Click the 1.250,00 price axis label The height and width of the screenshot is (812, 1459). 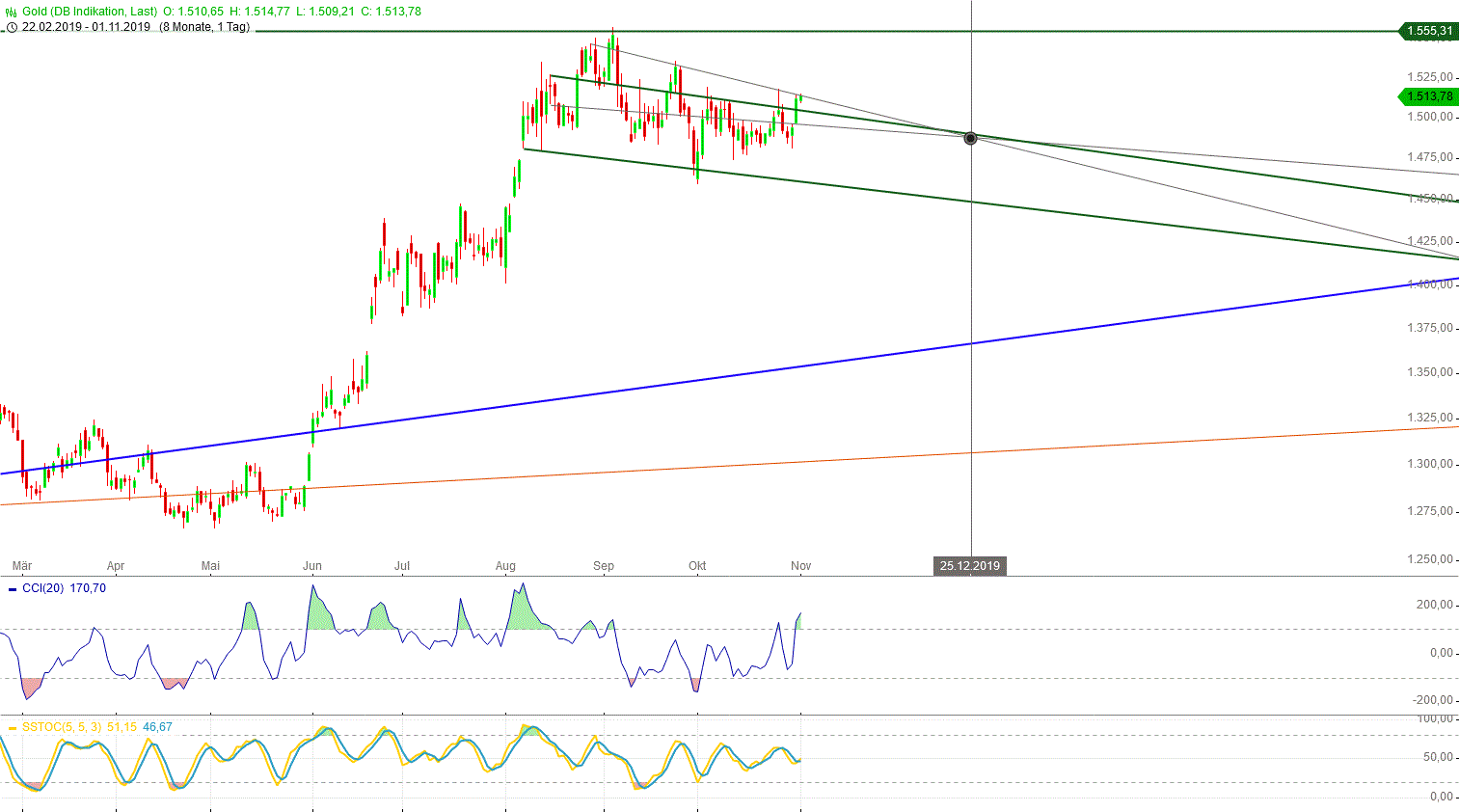[x=1430, y=559]
